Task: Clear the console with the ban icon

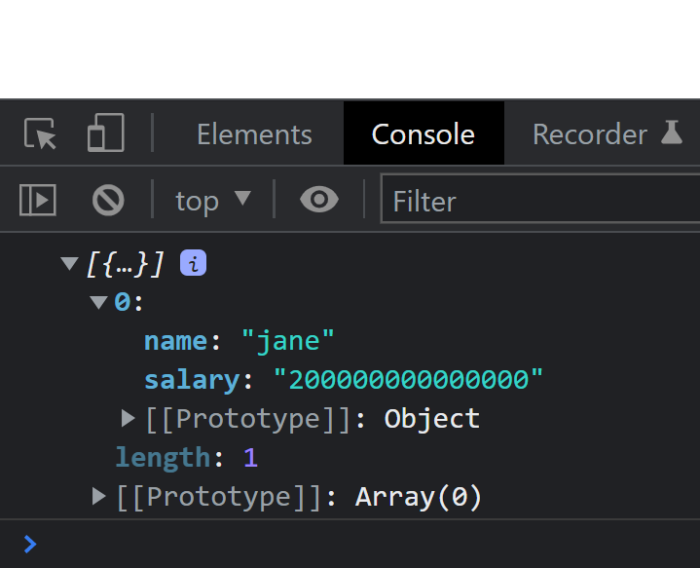Action: click(x=108, y=200)
